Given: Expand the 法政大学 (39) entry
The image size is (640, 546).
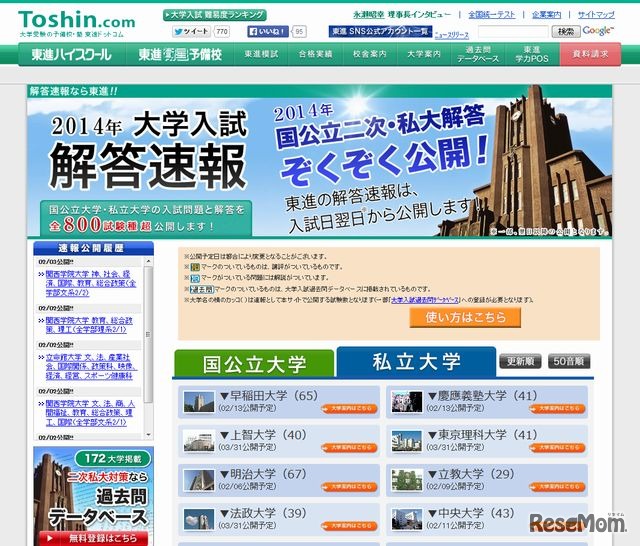Looking at the screenshot, I should 264,513.
